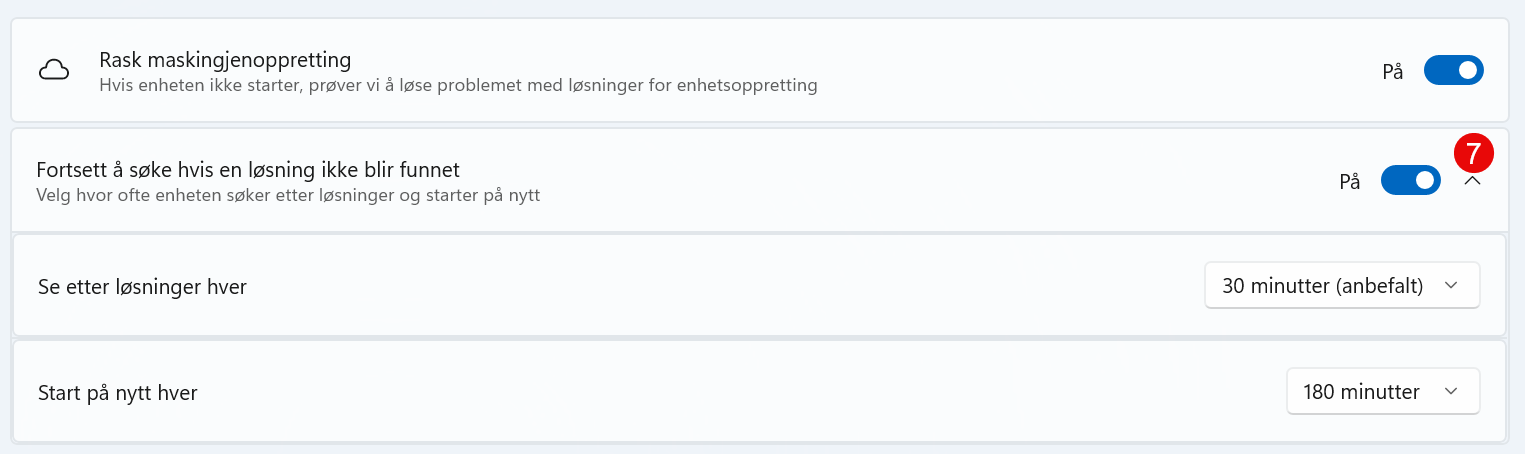Open the 30 minutter (anbefalt) dropdown
This screenshot has height=454, width=1525.
(1342, 286)
